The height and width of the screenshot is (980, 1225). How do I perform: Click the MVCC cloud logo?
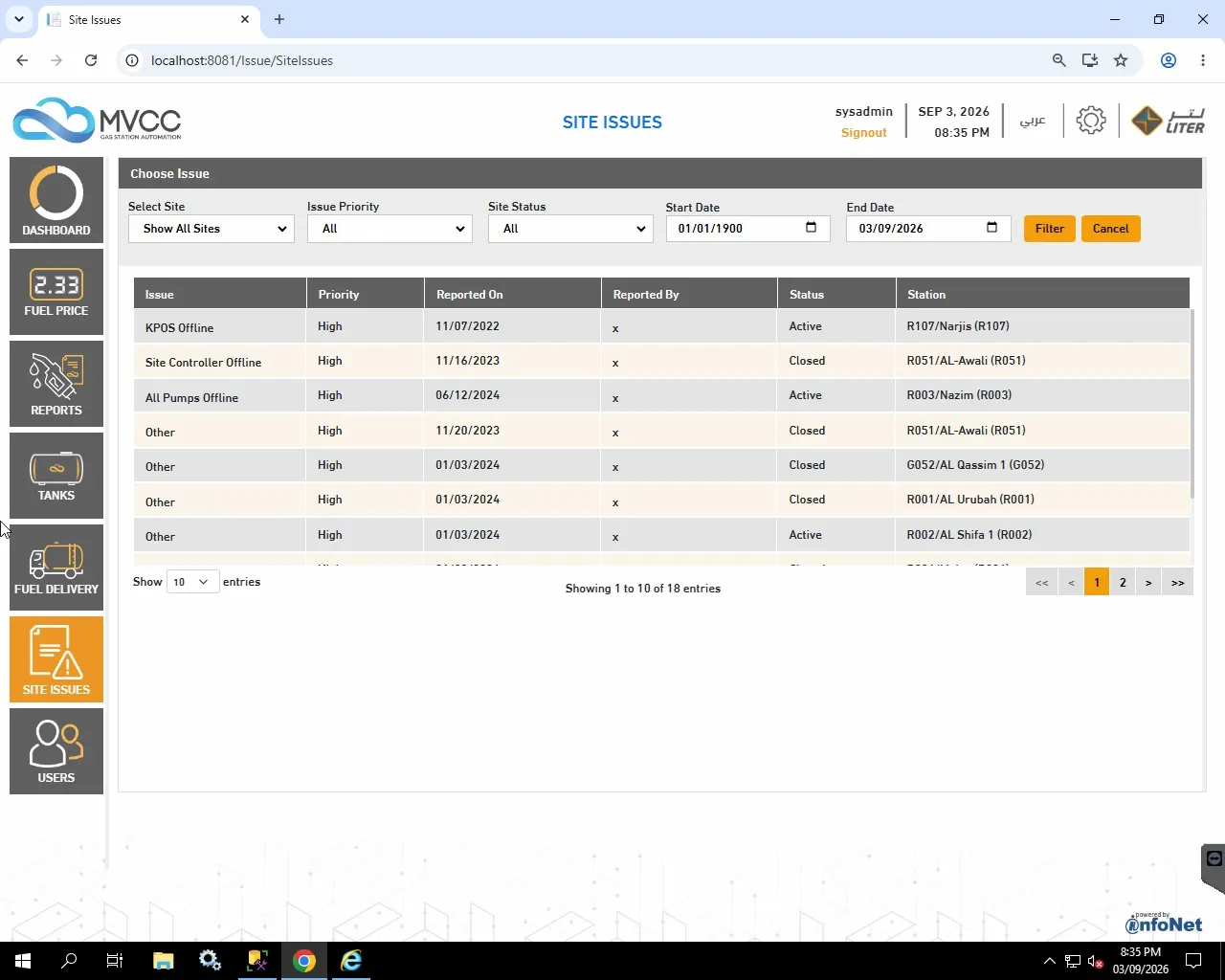coord(97,121)
